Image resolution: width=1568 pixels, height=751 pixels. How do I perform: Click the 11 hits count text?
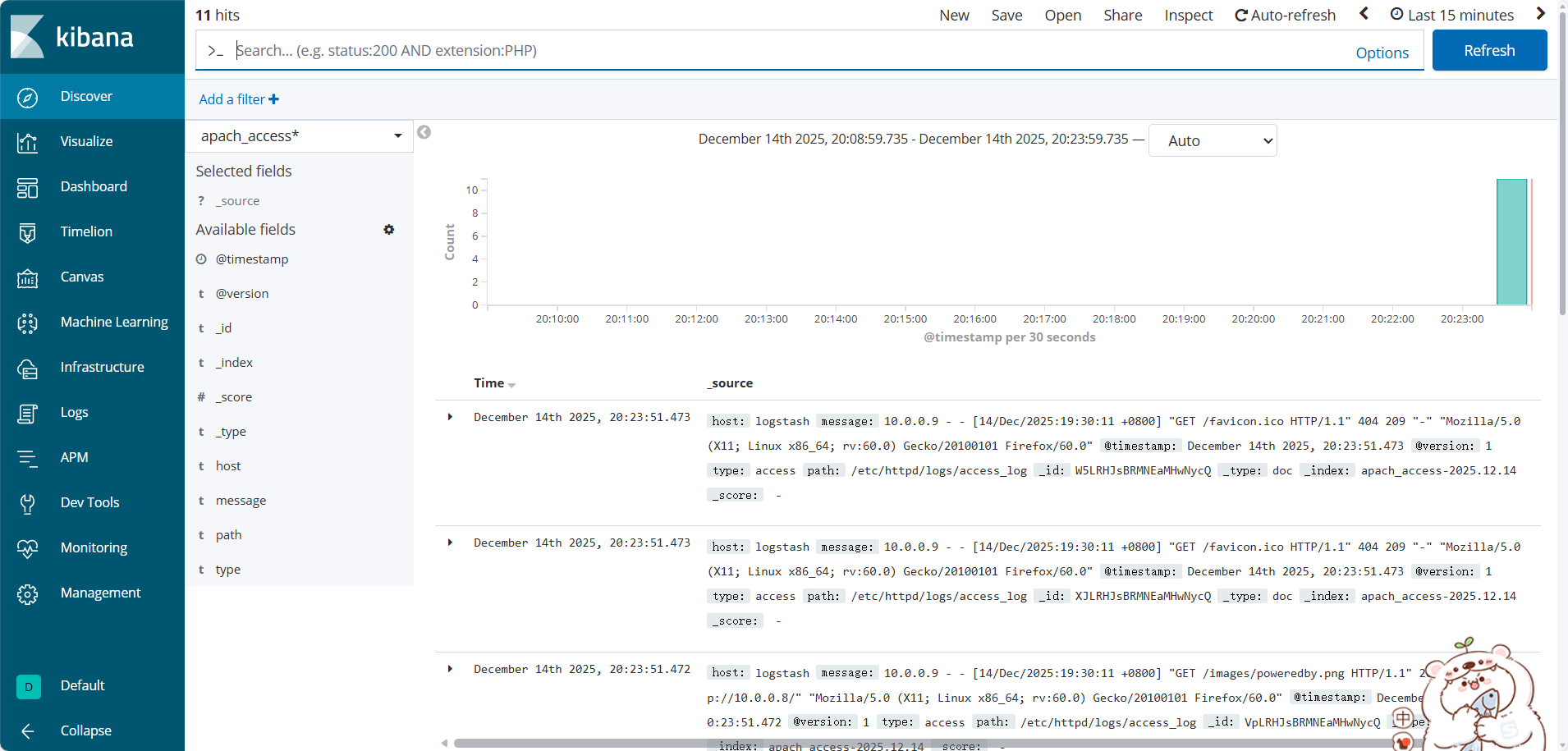tap(218, 15)
